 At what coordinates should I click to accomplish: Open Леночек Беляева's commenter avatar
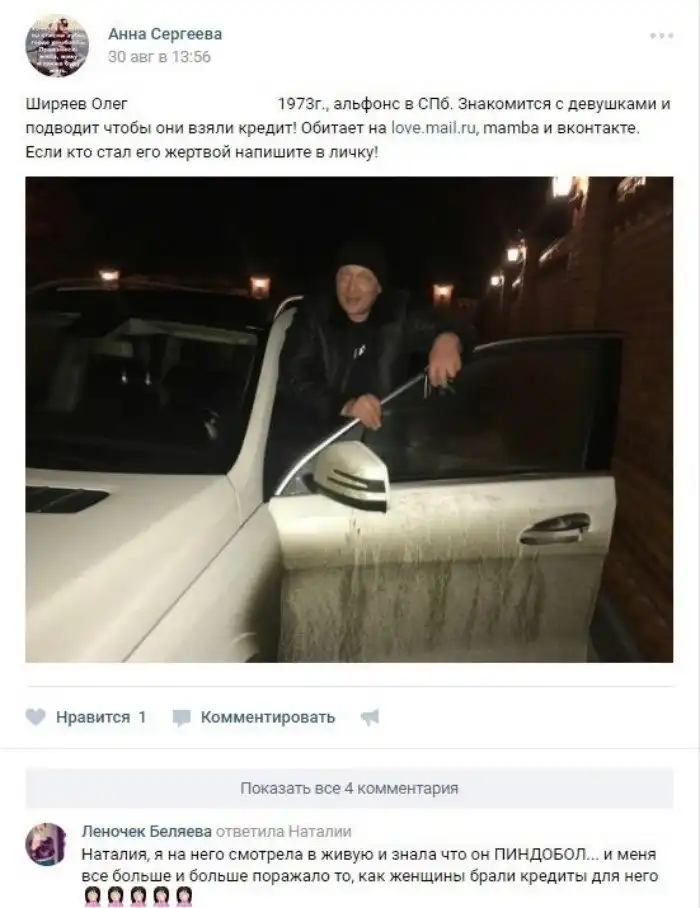46,844
